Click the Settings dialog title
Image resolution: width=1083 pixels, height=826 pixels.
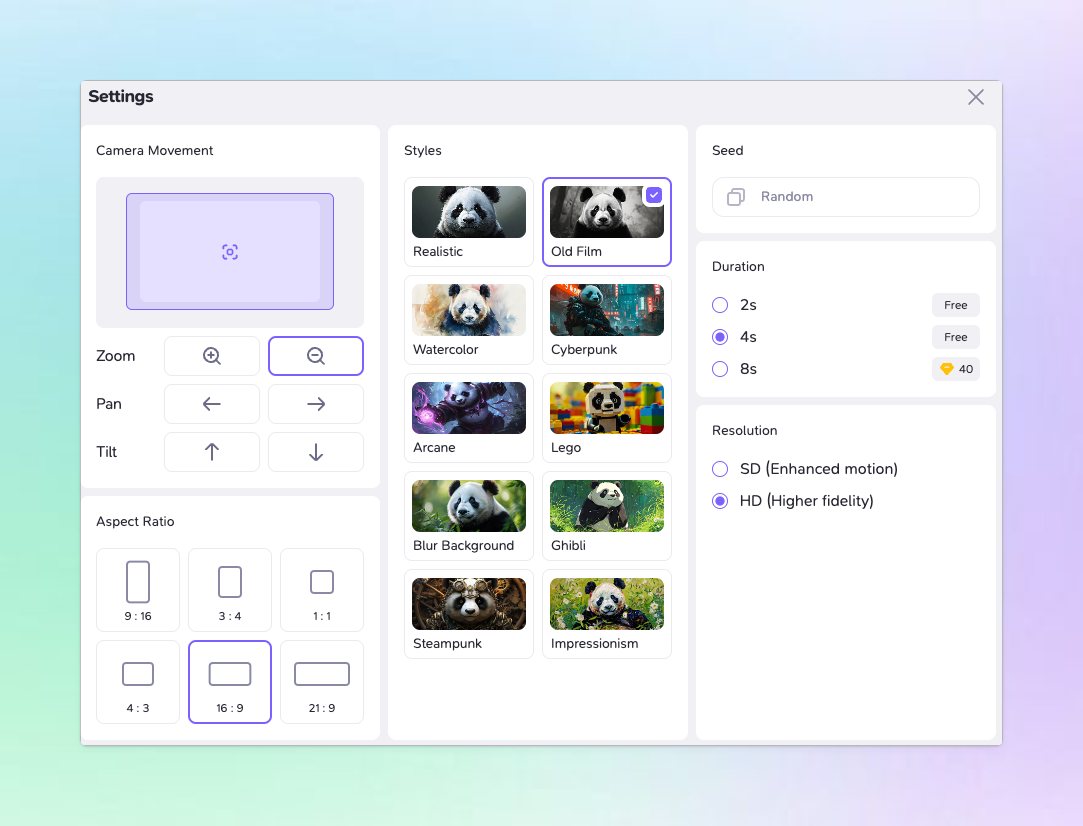[x=121, y=97]
